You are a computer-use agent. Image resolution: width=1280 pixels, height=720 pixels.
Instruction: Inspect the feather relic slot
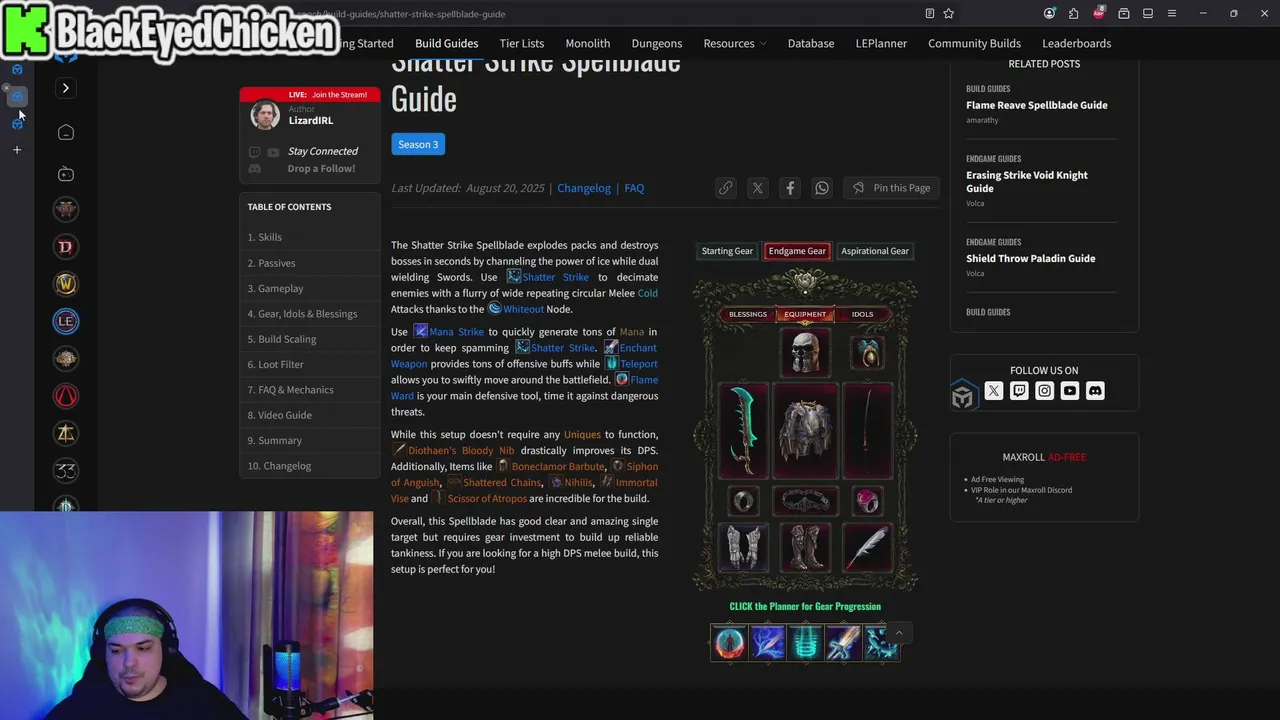(867, 547)
